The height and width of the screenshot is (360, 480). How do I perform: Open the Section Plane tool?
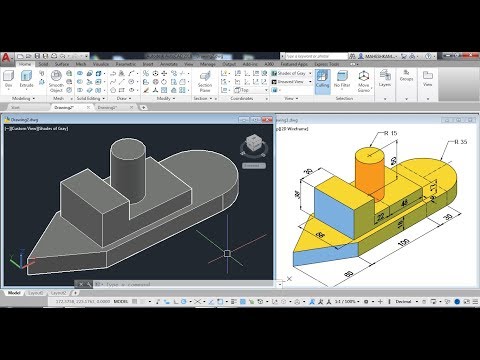point(205,81)
